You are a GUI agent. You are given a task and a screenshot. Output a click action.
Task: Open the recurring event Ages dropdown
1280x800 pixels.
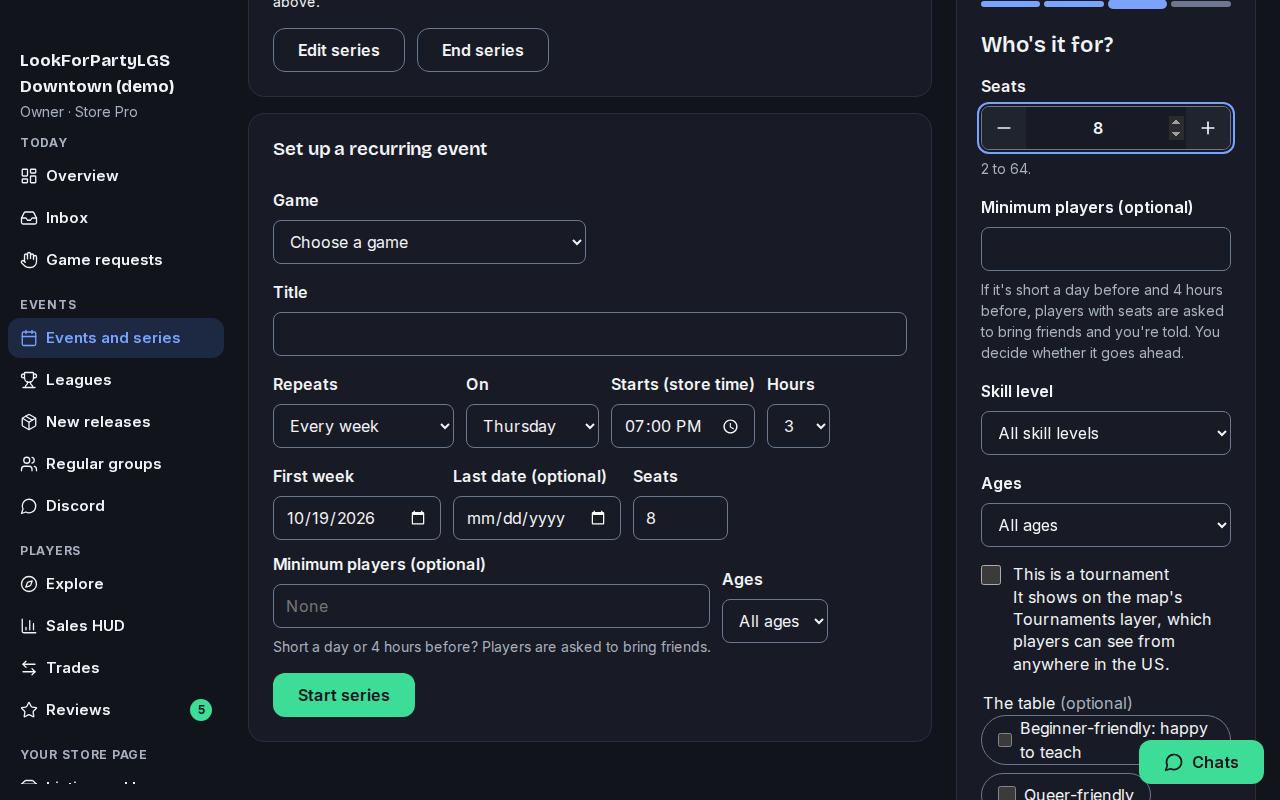(775, 621)
